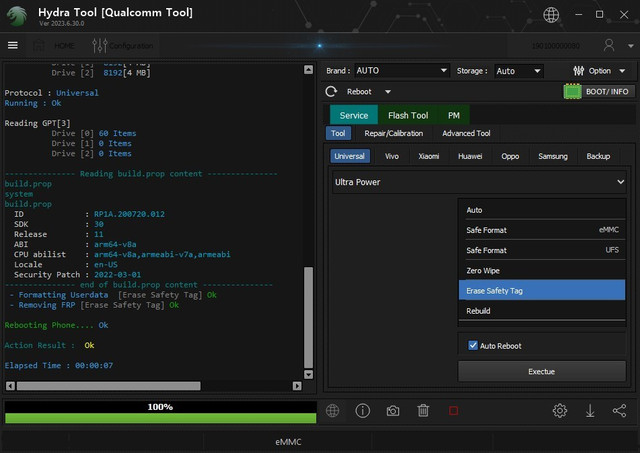Click the Exectue button
The image size is (640, 453).
click(542, 371)
